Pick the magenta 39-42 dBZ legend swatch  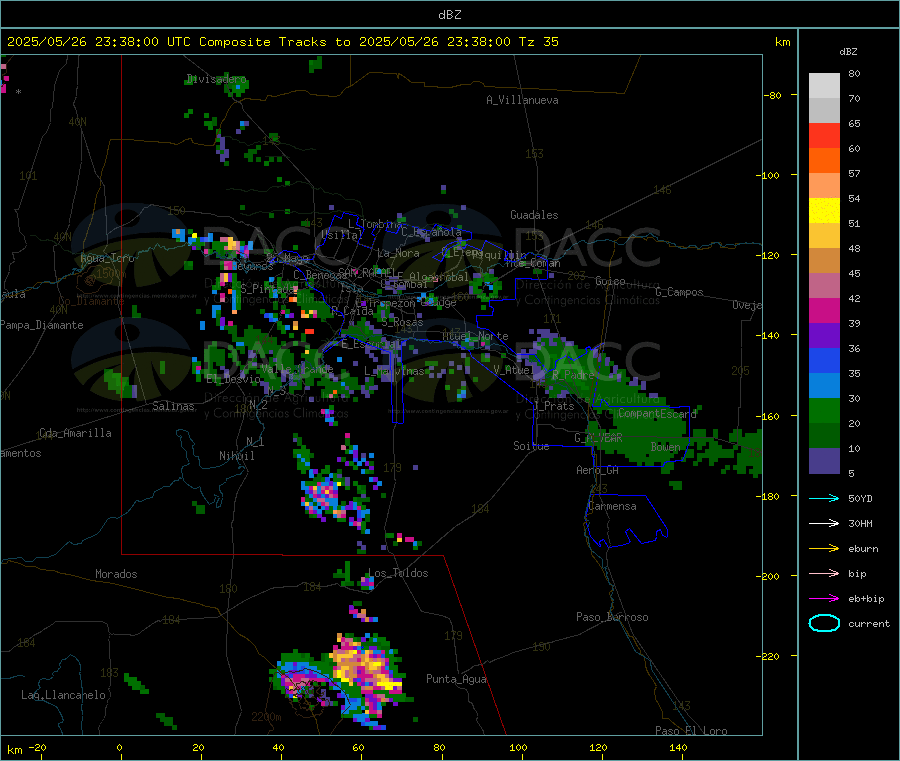coord(824,310)
